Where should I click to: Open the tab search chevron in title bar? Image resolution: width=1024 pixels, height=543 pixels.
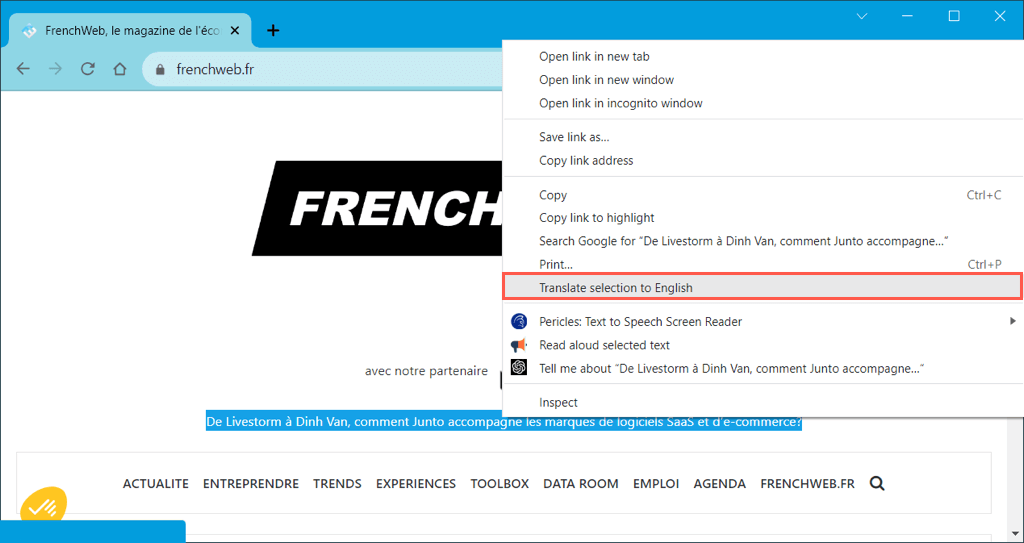click(x=862, y=16)
